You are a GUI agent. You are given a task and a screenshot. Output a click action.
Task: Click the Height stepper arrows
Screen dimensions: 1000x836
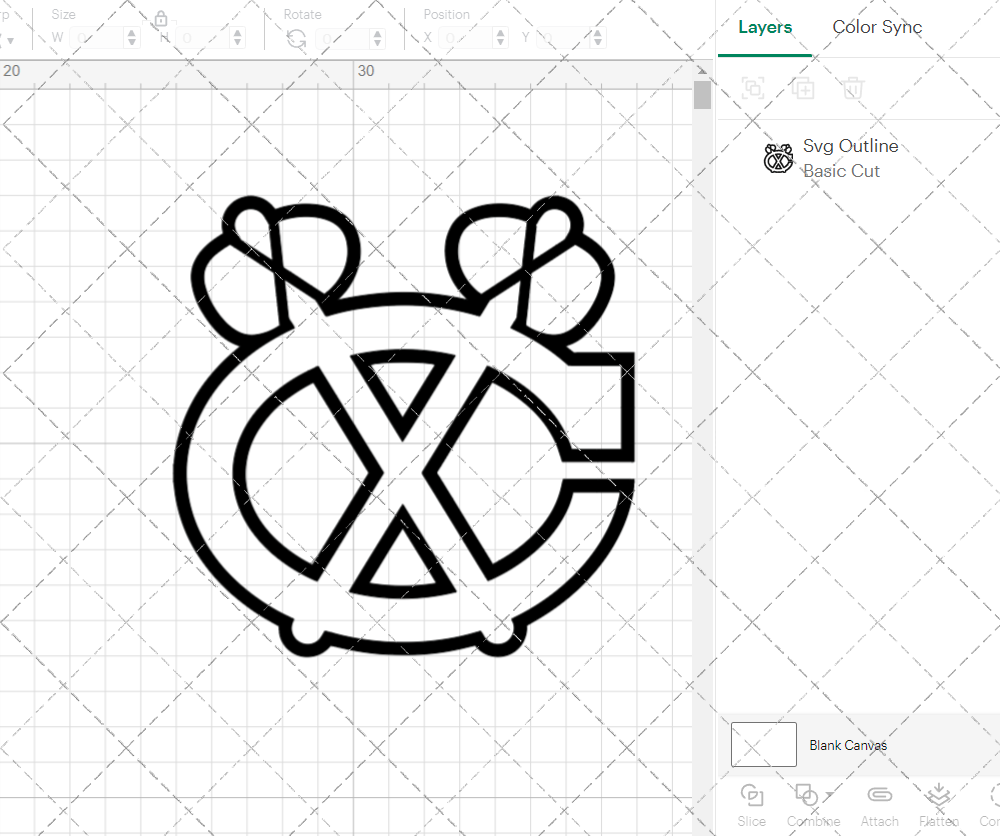237,38
